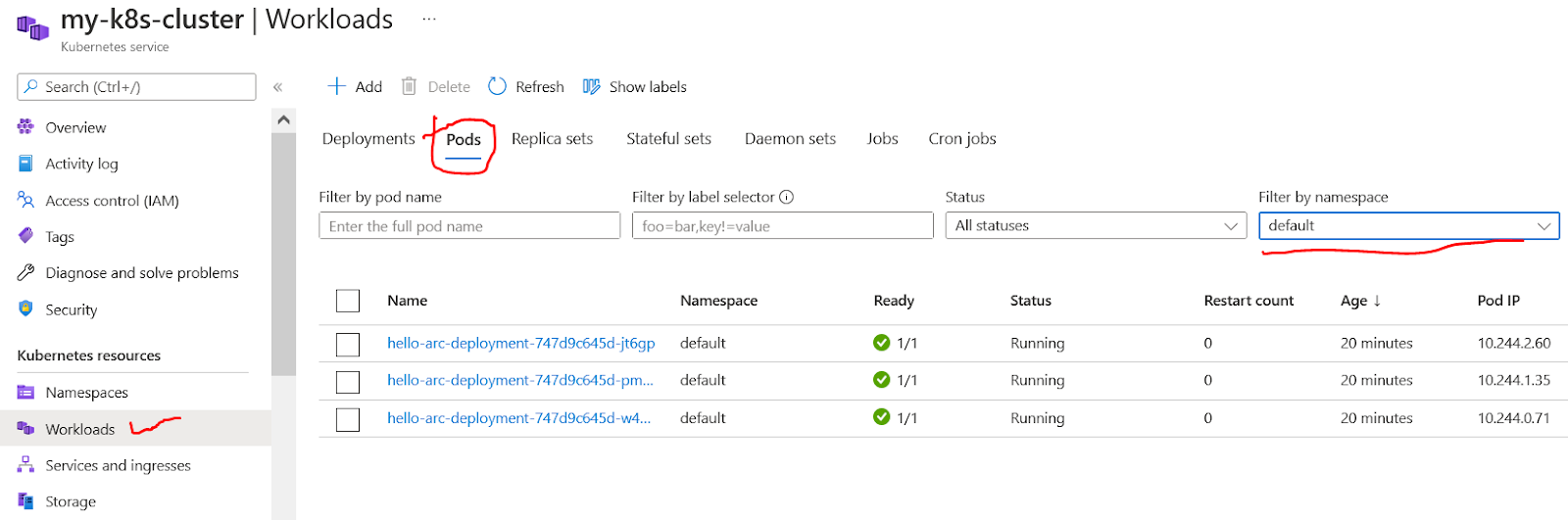1568x520 pixels.
Task: Toggle the select-all pods checkbox in header
Action: click(348, 301)
